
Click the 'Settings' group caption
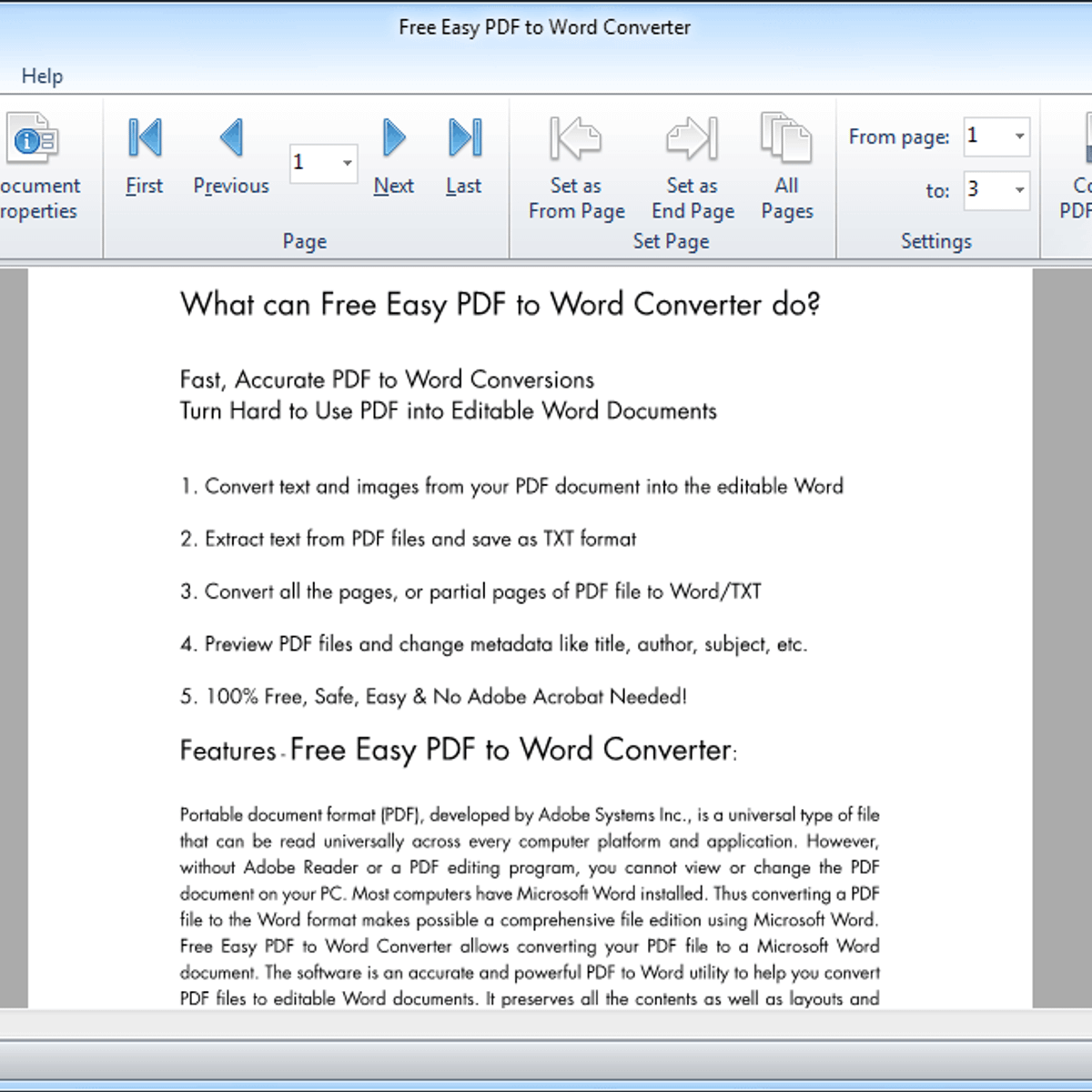936,241
